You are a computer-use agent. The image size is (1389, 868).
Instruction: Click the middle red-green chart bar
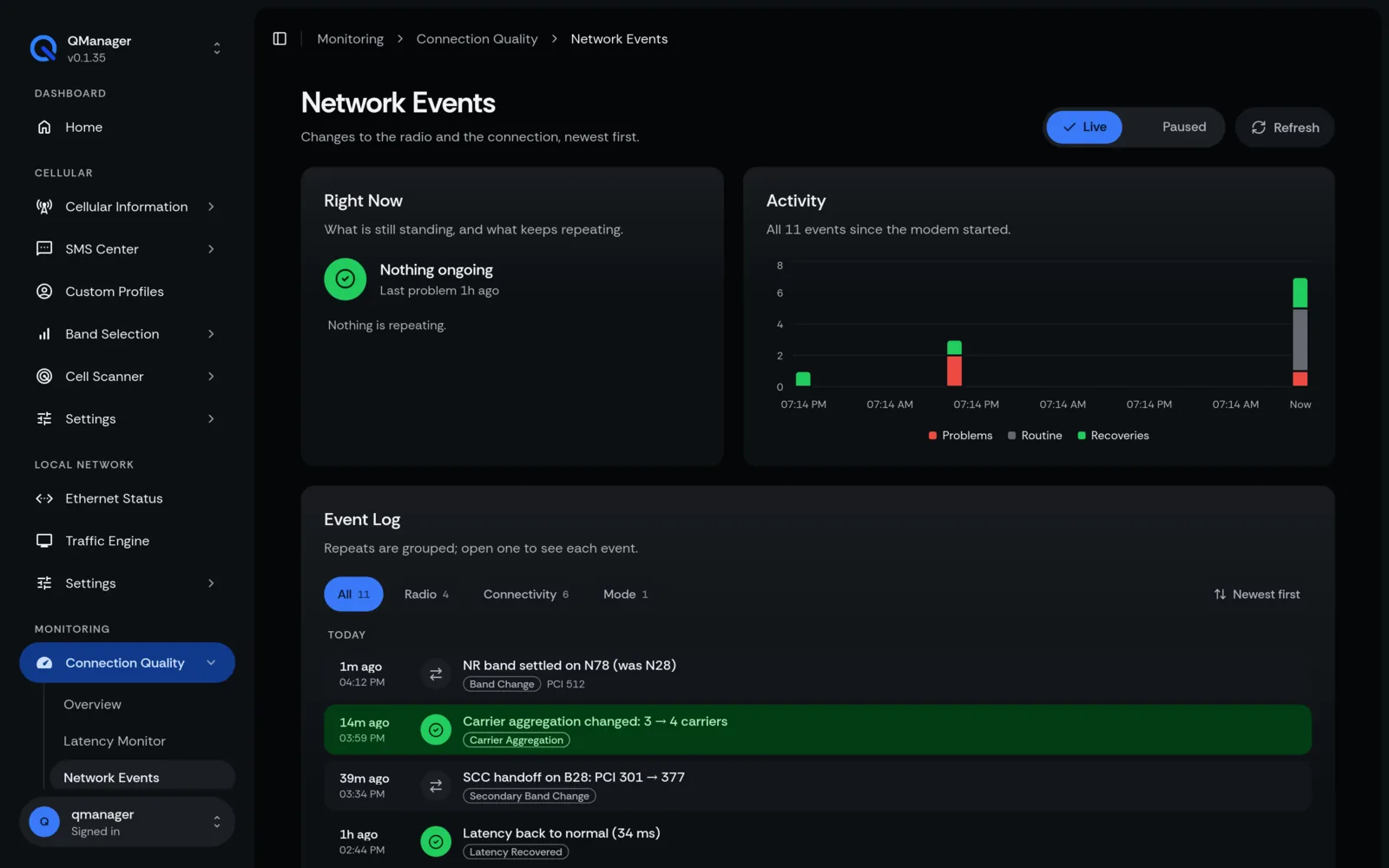(x=954, y=364)
